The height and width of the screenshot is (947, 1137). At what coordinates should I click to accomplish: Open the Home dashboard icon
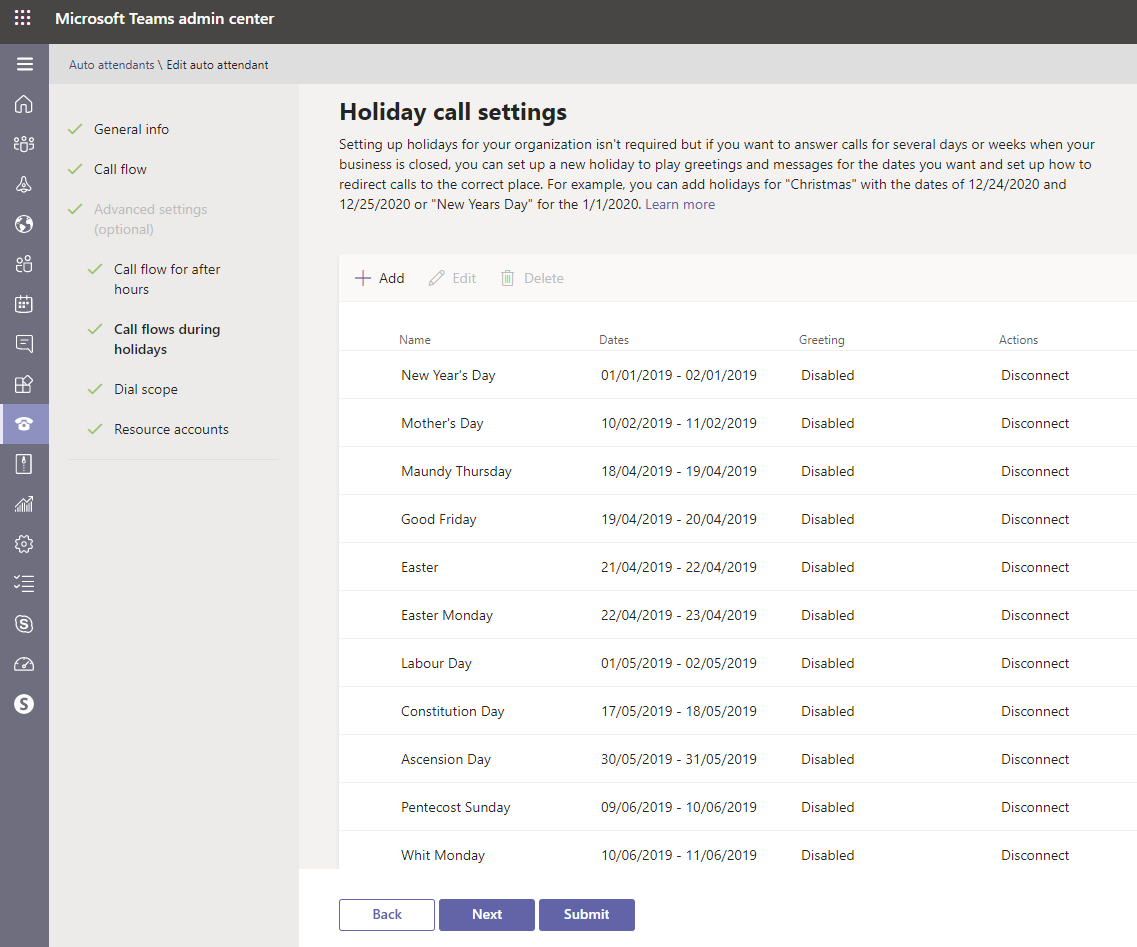point(25,104)
